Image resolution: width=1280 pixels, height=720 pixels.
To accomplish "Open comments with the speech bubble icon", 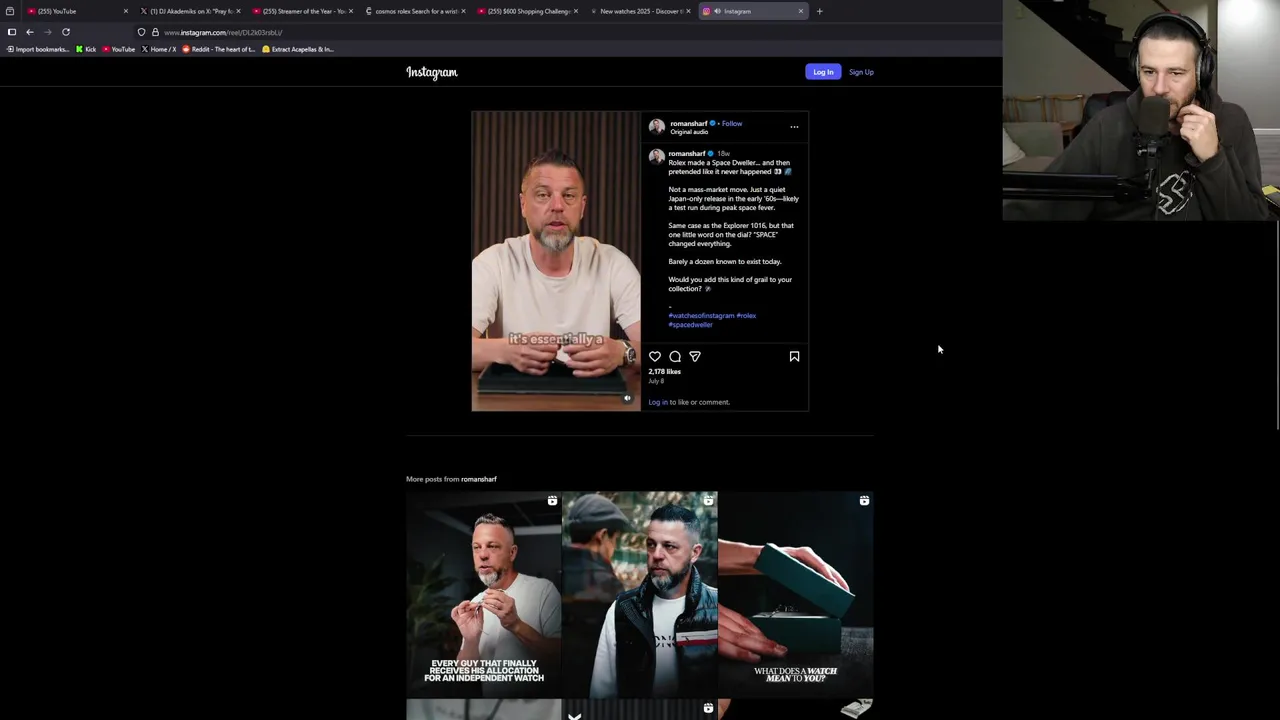I will 675,356.
